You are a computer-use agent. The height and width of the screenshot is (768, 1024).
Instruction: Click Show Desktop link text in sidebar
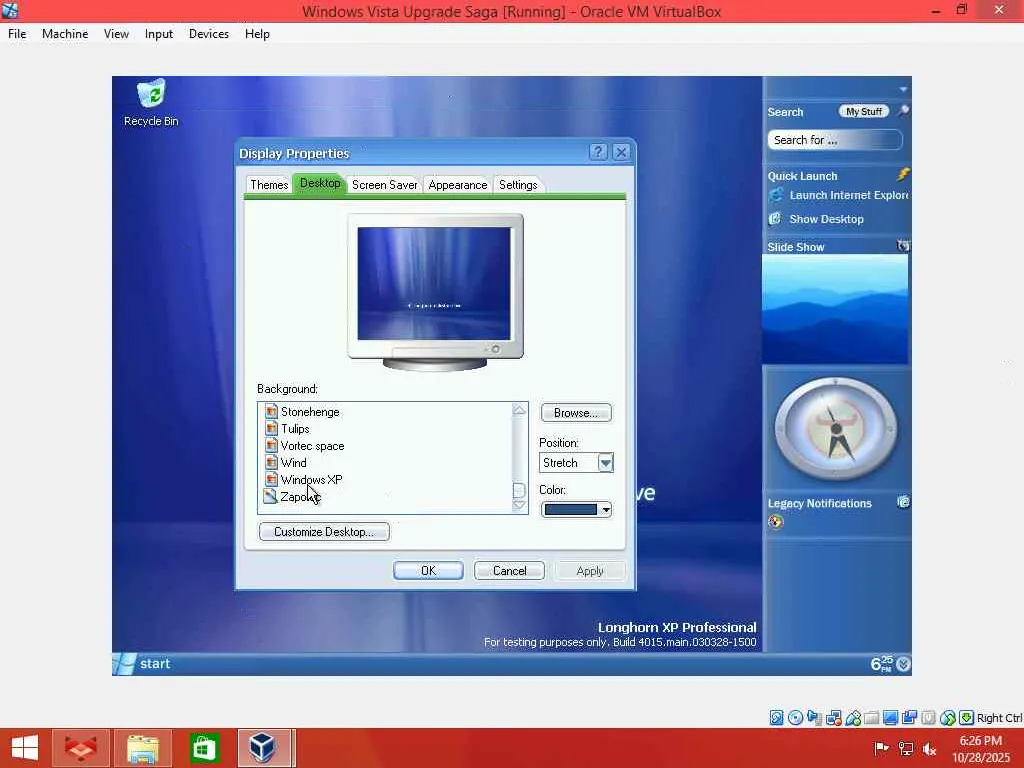(826, 219)
